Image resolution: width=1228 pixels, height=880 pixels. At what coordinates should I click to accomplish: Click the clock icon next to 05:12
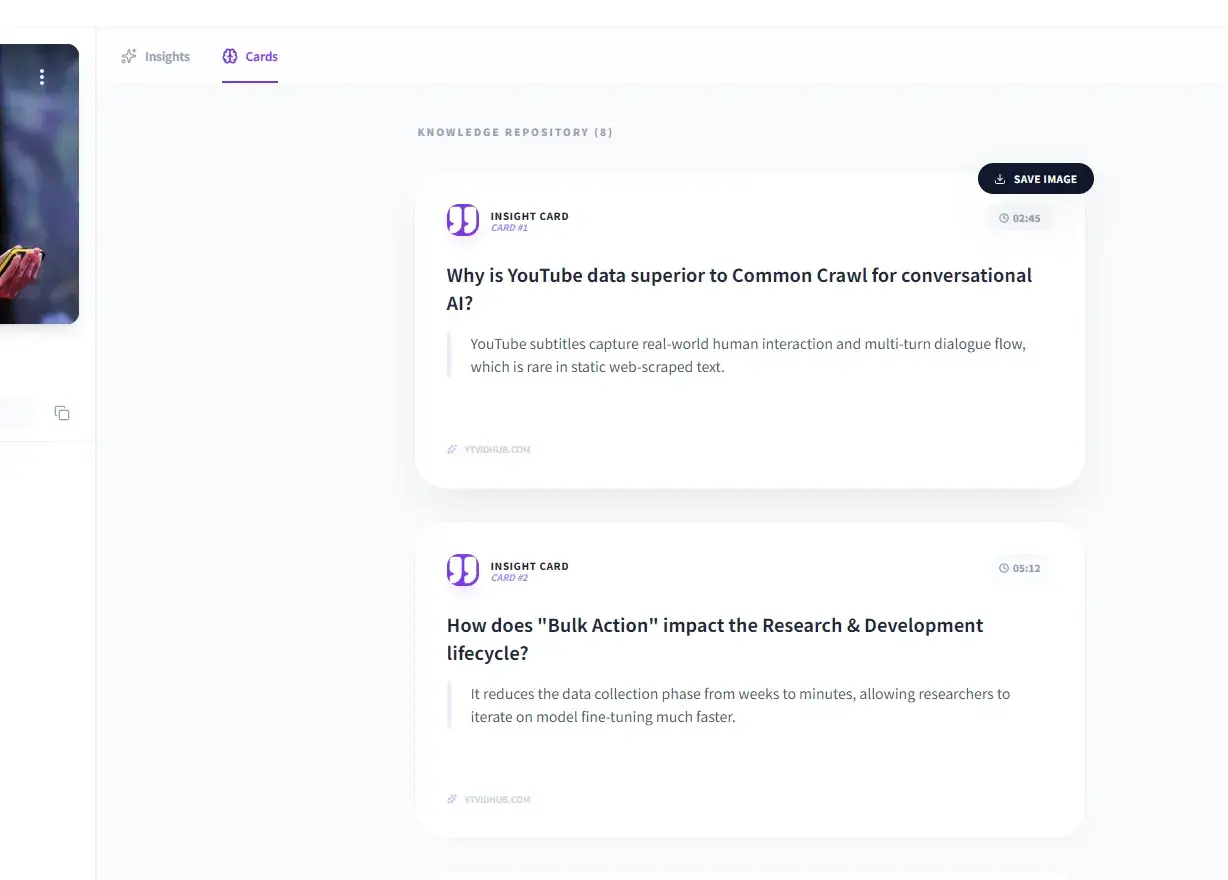click(1004, 568)
